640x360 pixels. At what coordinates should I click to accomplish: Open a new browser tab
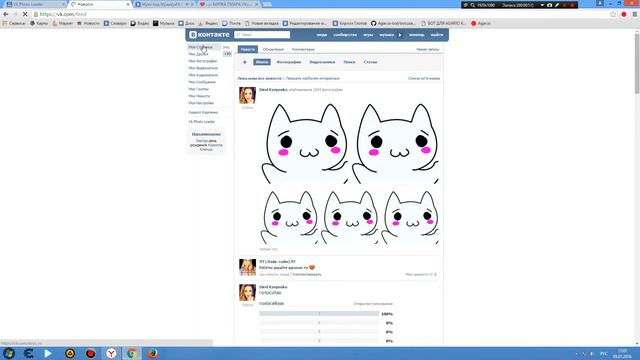coord(267,4)
